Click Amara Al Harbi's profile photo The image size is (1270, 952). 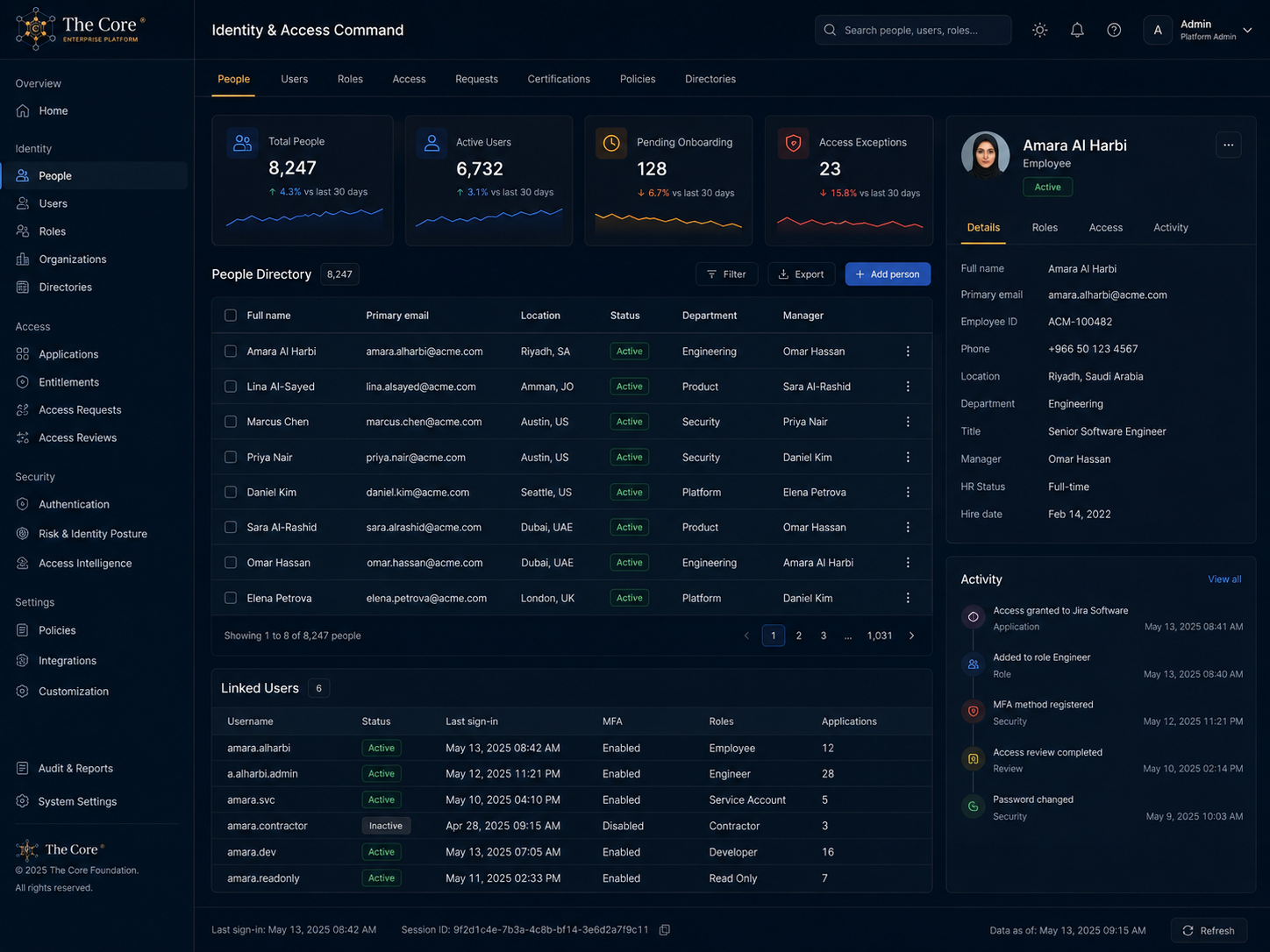pos(985,155)
